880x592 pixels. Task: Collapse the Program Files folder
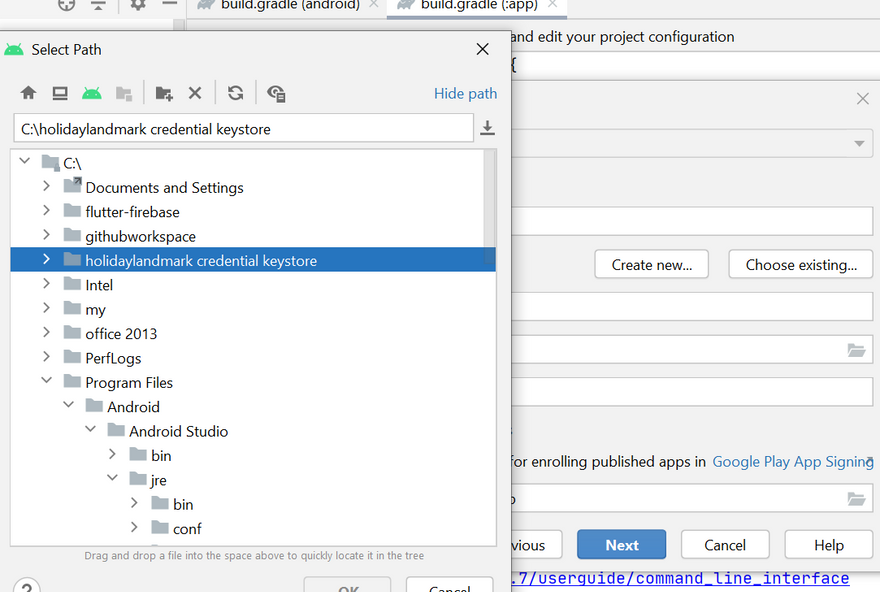tap(47, 382)
